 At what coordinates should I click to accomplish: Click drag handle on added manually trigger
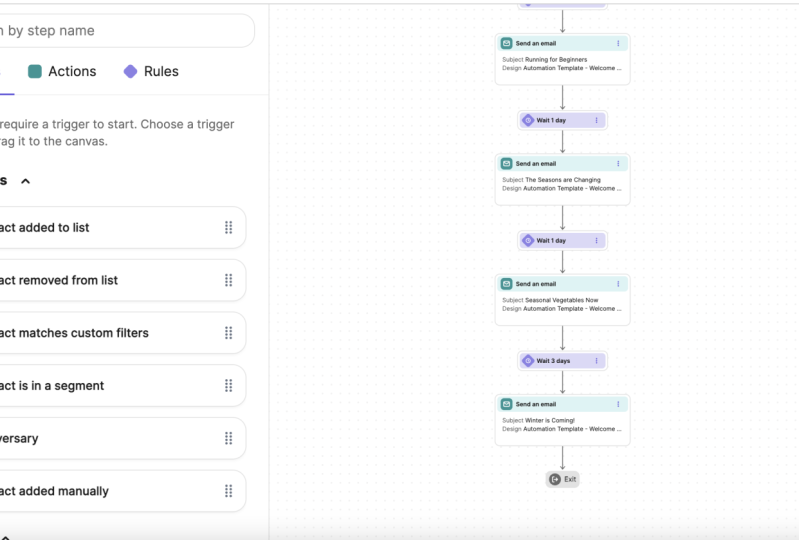(229, 491)
